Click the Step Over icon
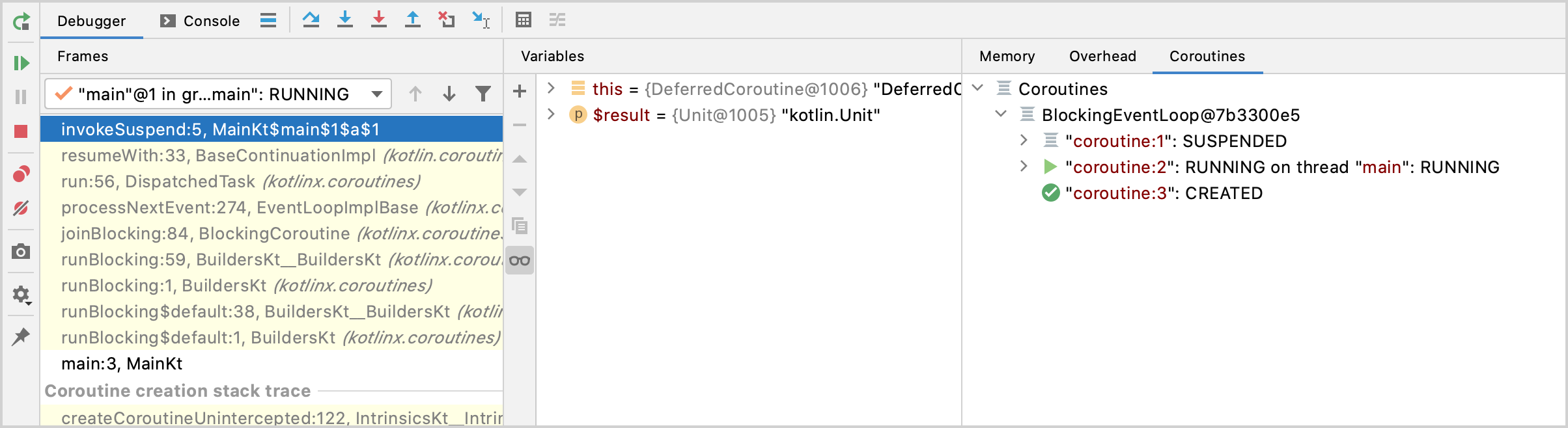Image resolution: width=1568 pixels, height=428 pixels. (x=311, y=20)
